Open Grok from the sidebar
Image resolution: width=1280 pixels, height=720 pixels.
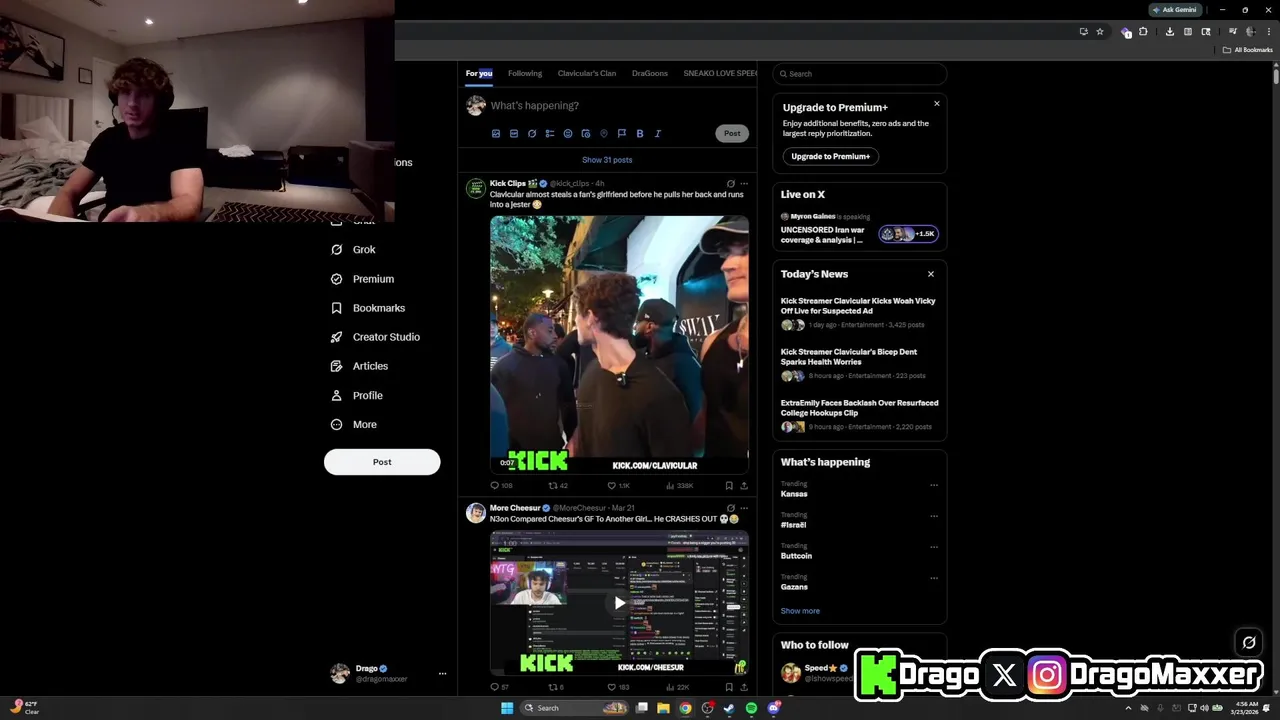point(354,250)
